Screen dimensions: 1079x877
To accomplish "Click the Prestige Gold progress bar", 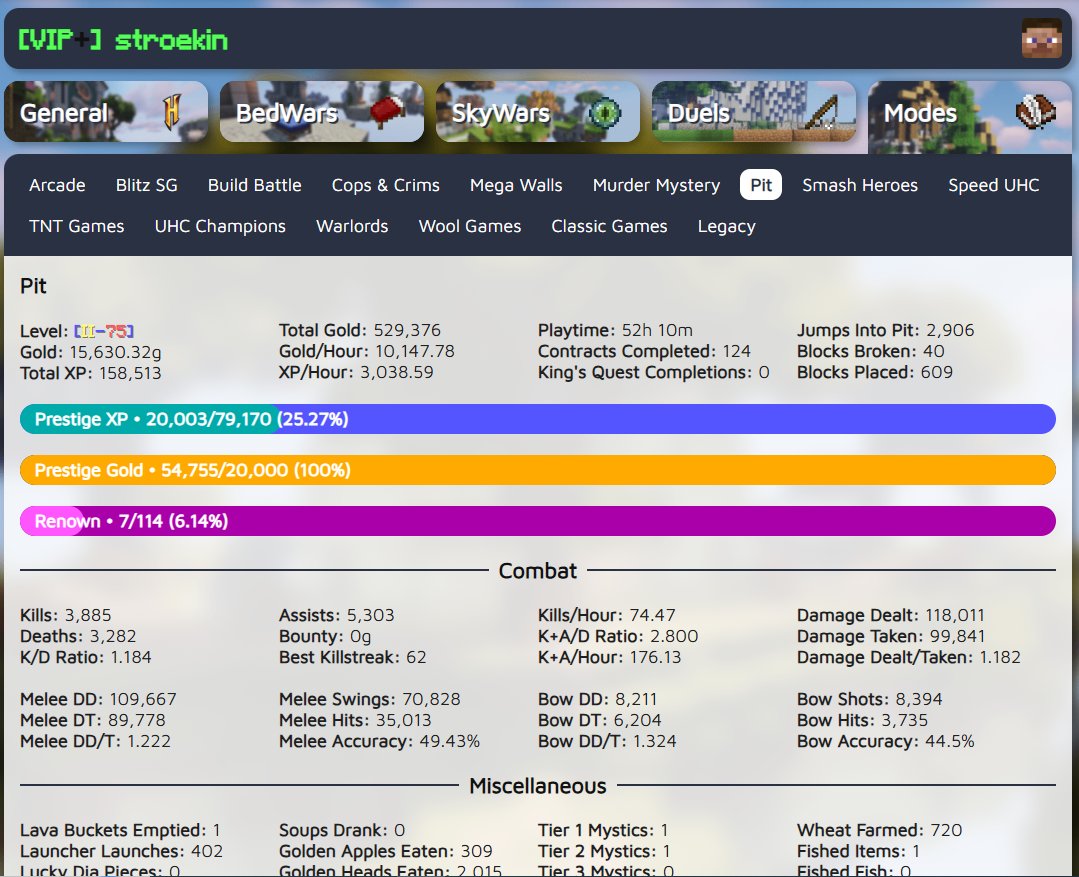I will 538,470.
